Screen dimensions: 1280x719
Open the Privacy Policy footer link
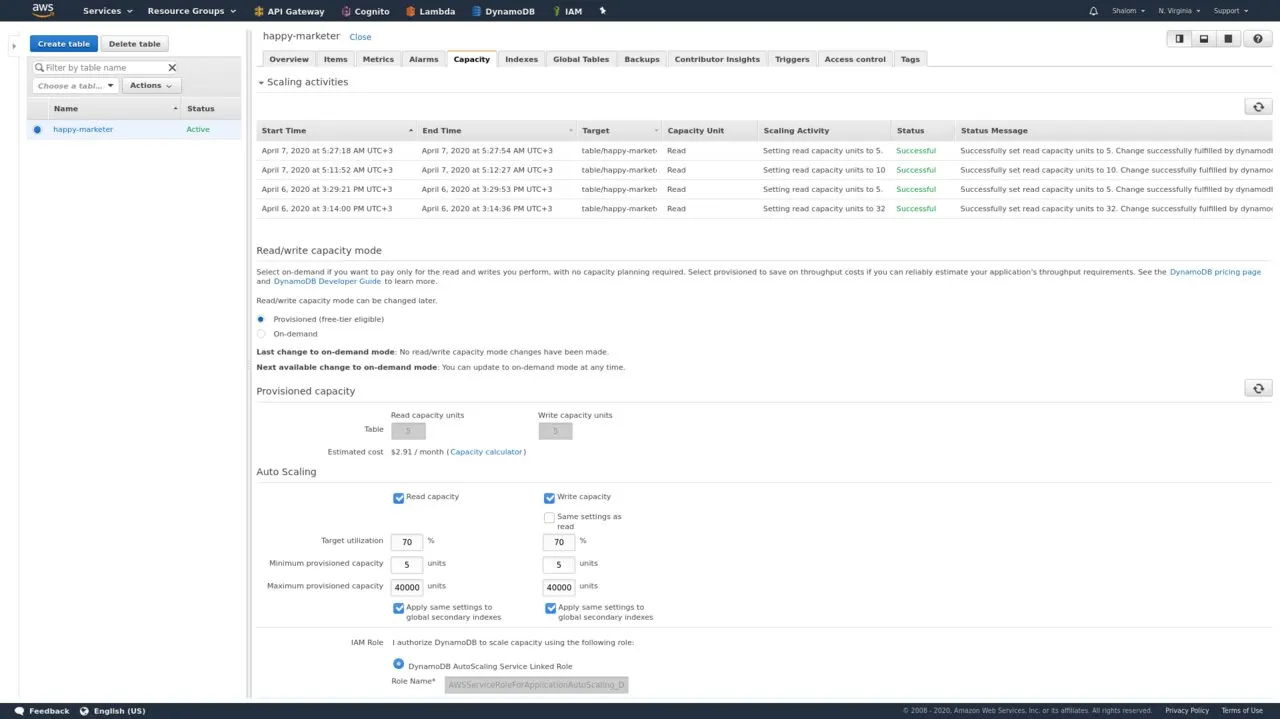(1187, 711)
